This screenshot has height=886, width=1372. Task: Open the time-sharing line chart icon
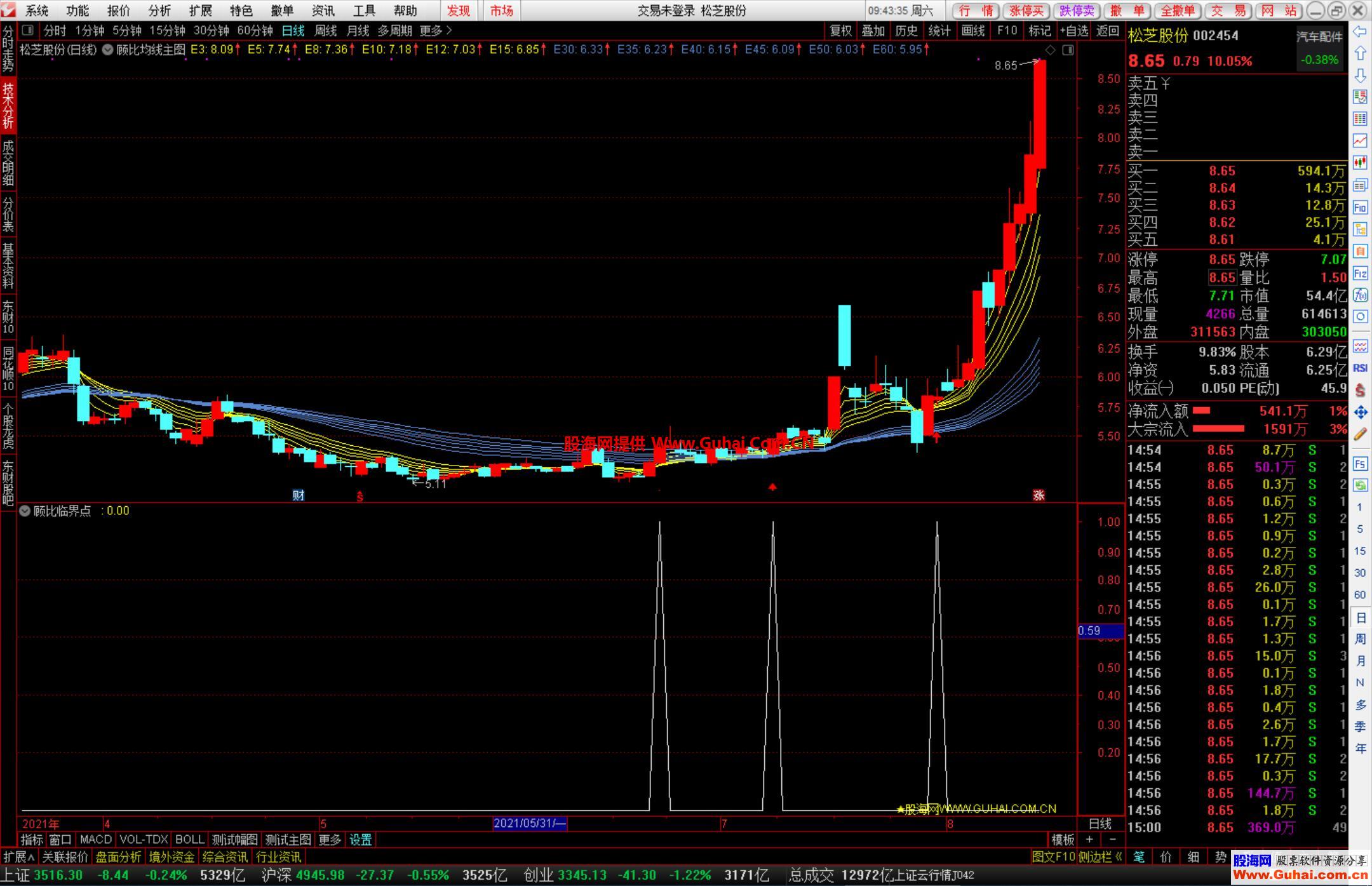[1360, 140]
